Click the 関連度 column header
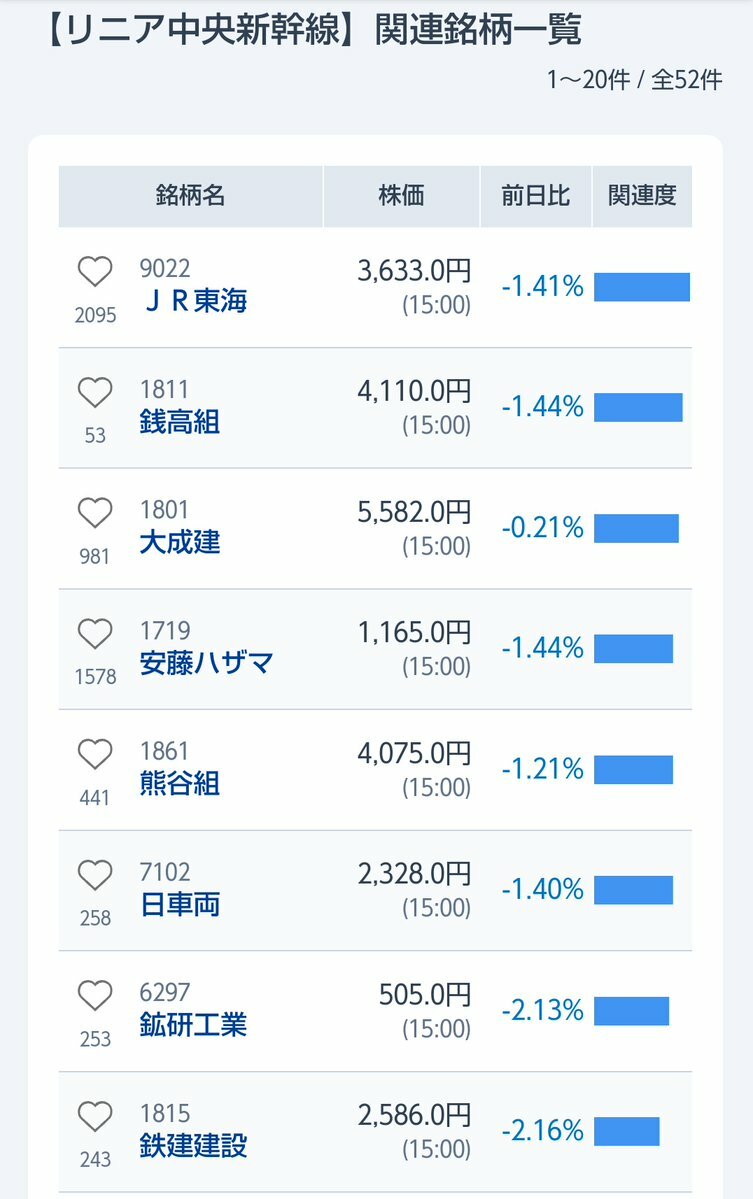The image size is (753, 1199). click(x=642, y=196)
